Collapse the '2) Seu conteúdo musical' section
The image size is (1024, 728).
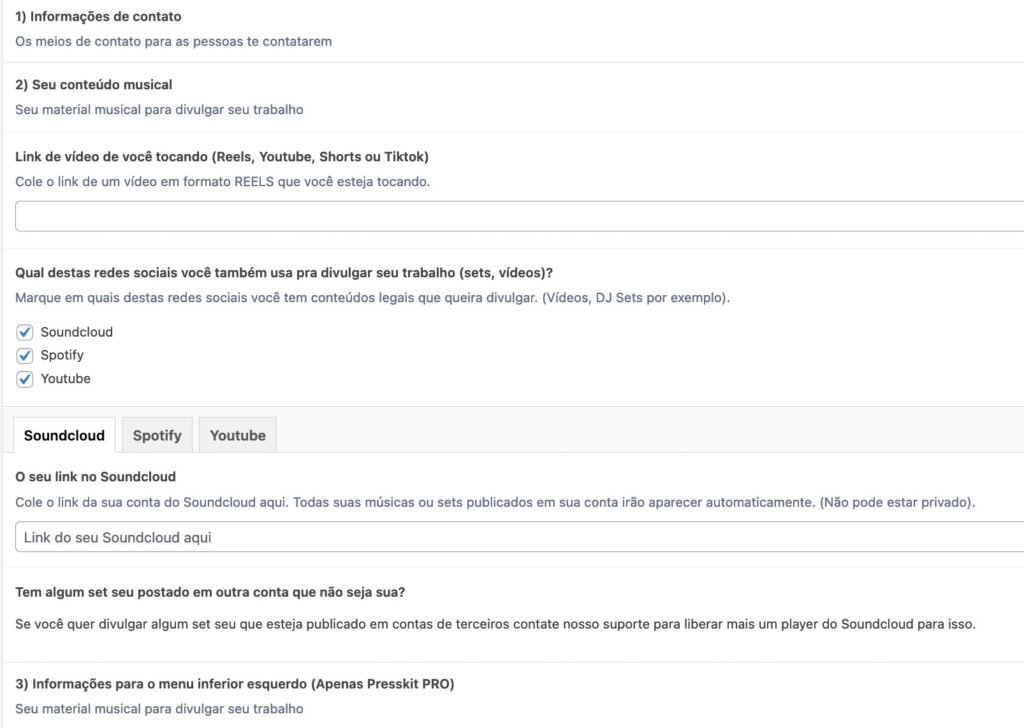(94, 85)
